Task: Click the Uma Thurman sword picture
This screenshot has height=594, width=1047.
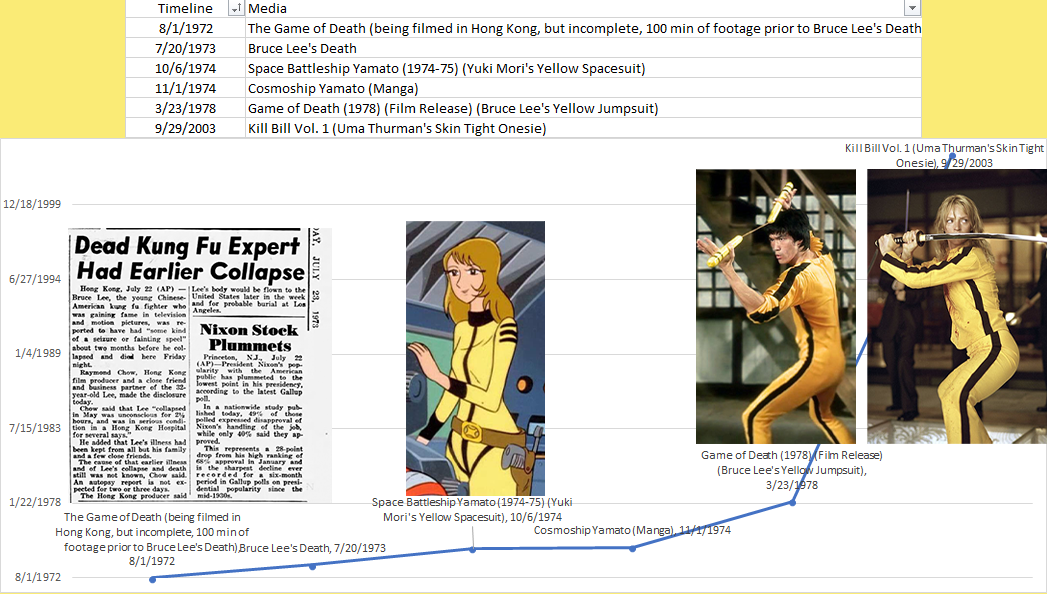Action: [x=956, y=306]
